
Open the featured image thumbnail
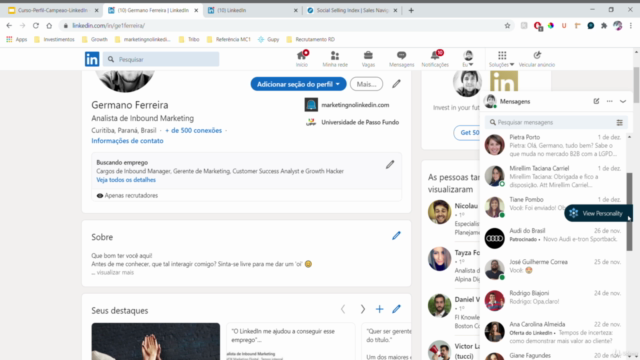point(156,341)
